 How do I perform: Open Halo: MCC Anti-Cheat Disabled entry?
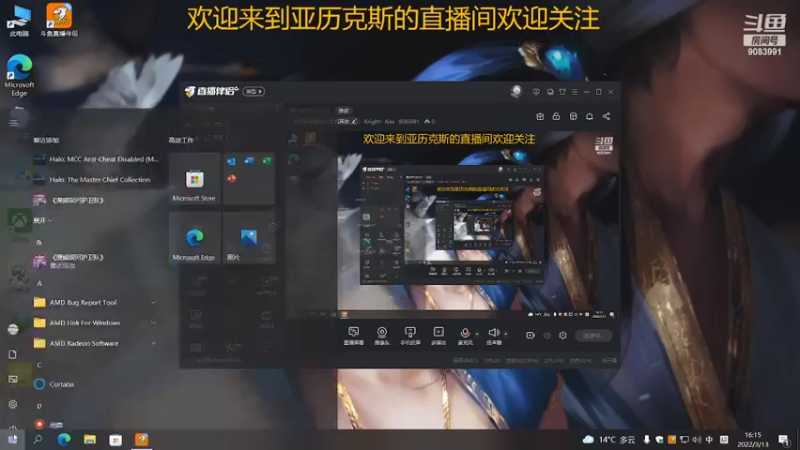coord(96,159)
